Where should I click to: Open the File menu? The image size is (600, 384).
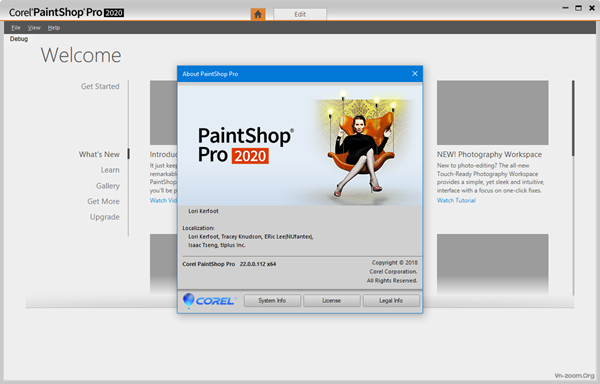point(16,28)
